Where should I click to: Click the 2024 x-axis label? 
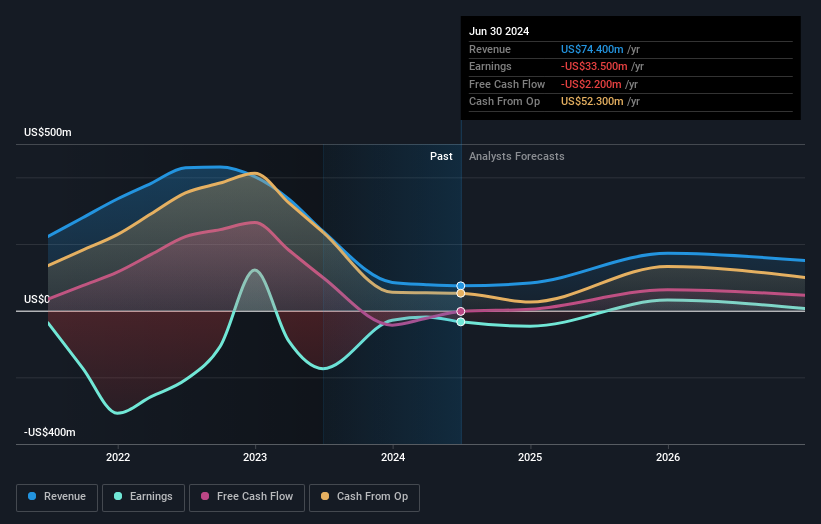point(393,457)
